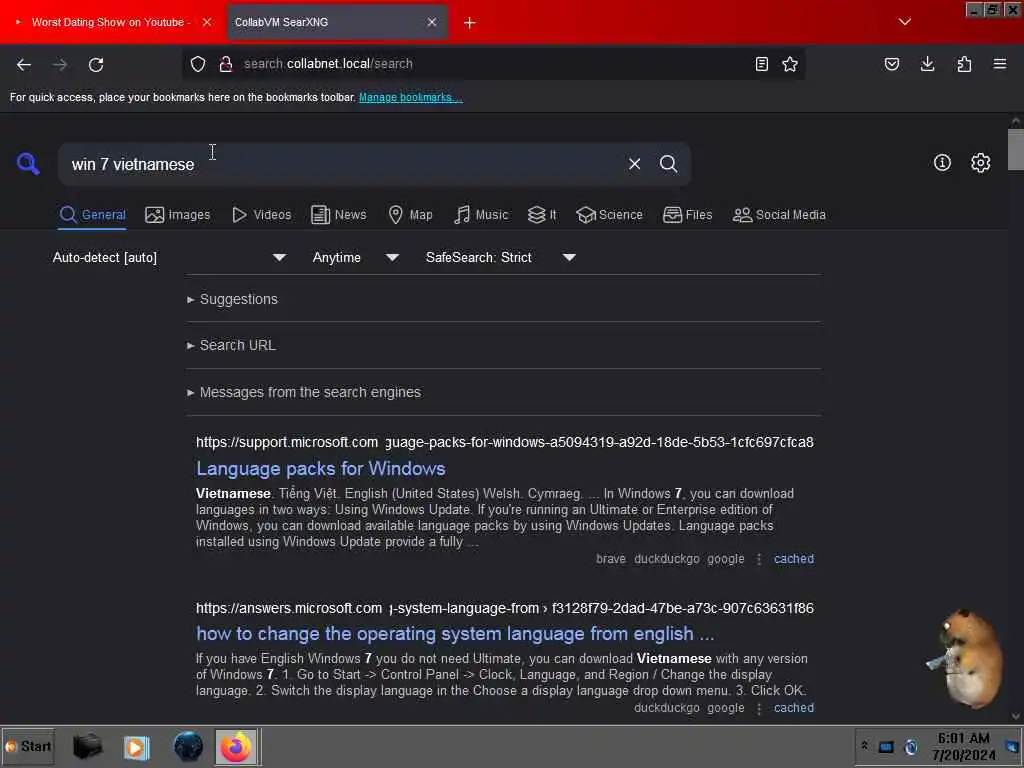Switch to the News category
This screenshot has height=768, width=1024.
pyautogui.click(x=339, y=215)
